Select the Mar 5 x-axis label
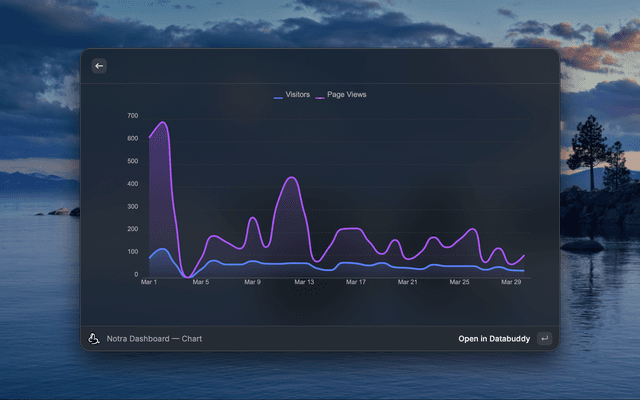 [200, 283]
